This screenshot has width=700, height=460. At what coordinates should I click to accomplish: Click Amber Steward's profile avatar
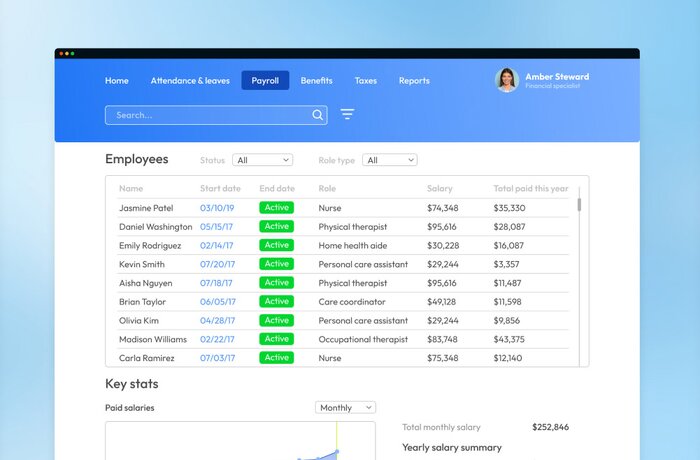click(507, 80)
